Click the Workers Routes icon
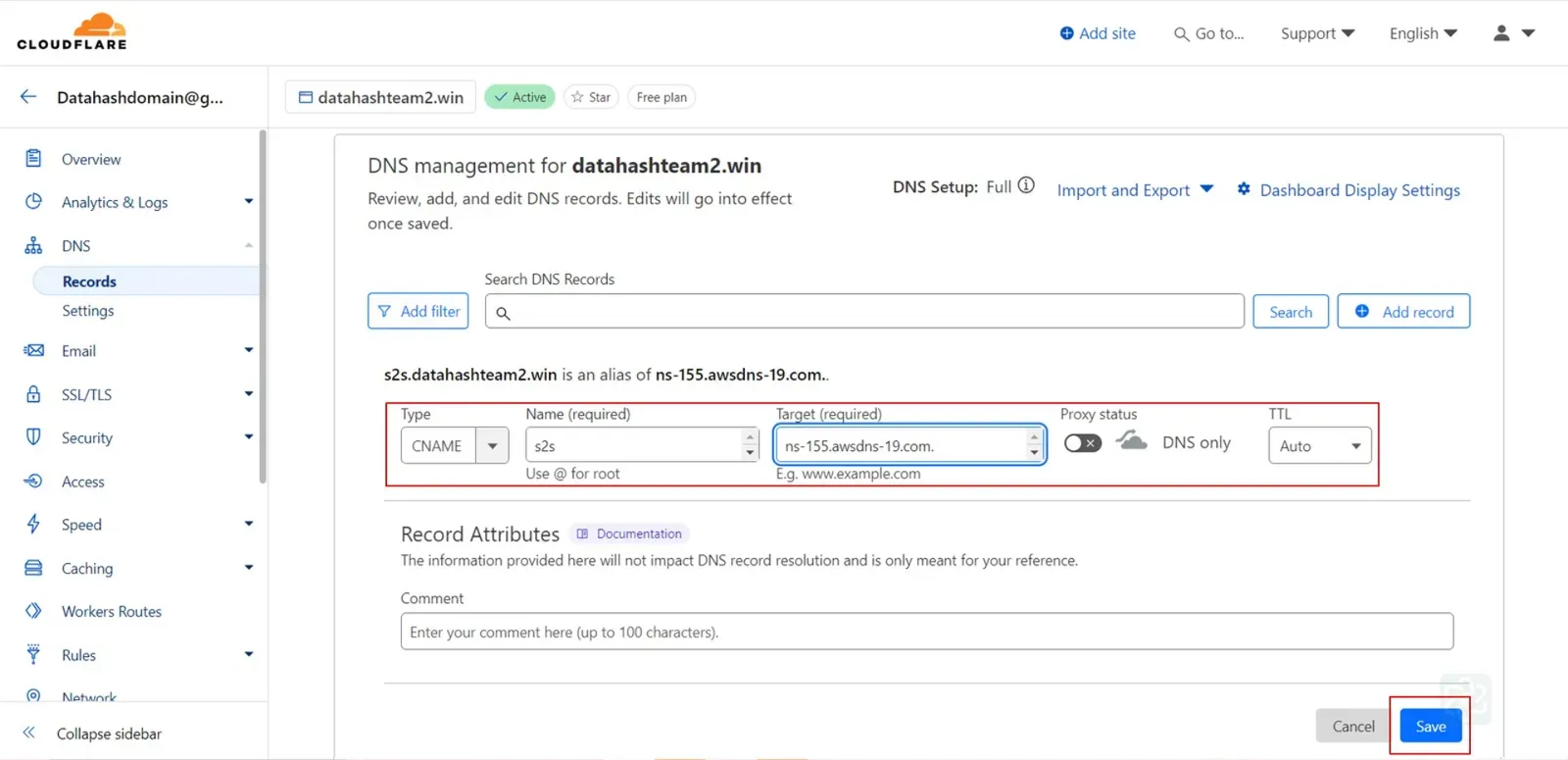This screenshot has width=1568, height=760. click(x=33, y=611)
